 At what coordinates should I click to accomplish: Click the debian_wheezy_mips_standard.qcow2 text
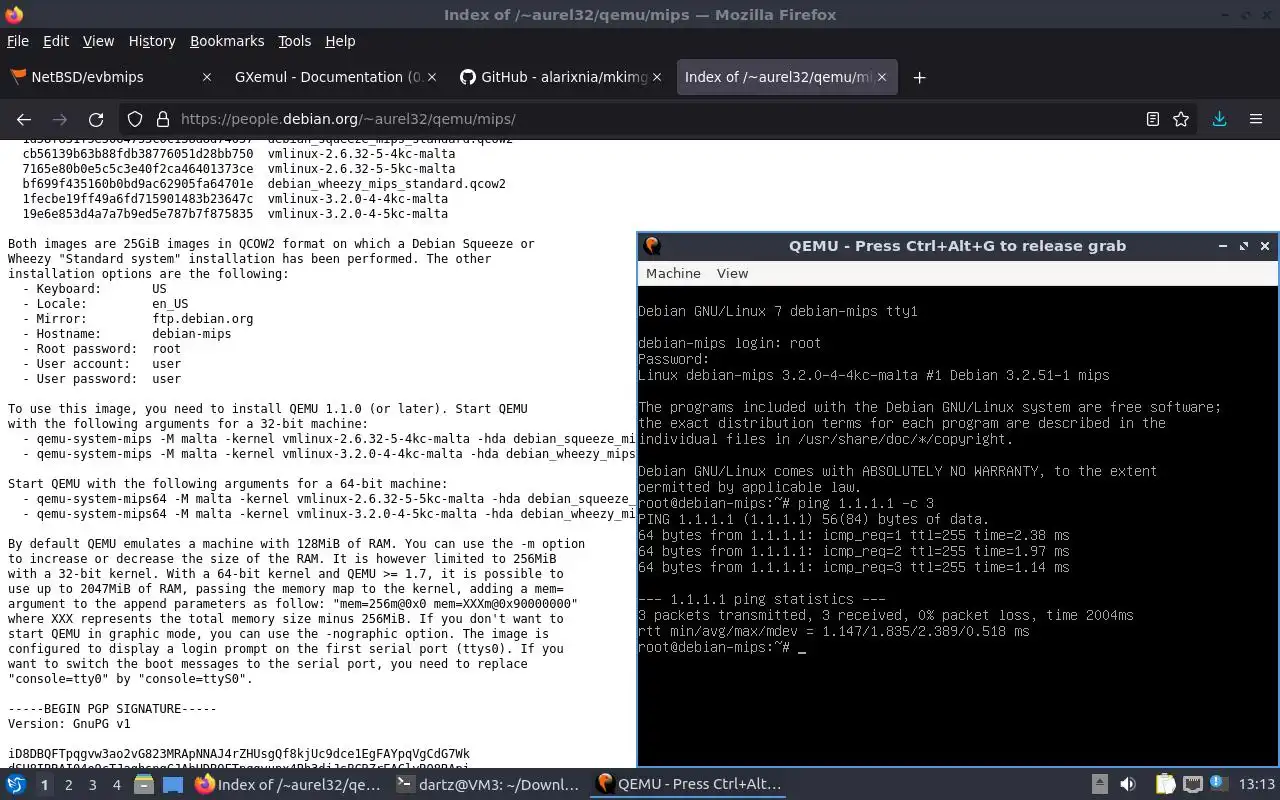386,184
